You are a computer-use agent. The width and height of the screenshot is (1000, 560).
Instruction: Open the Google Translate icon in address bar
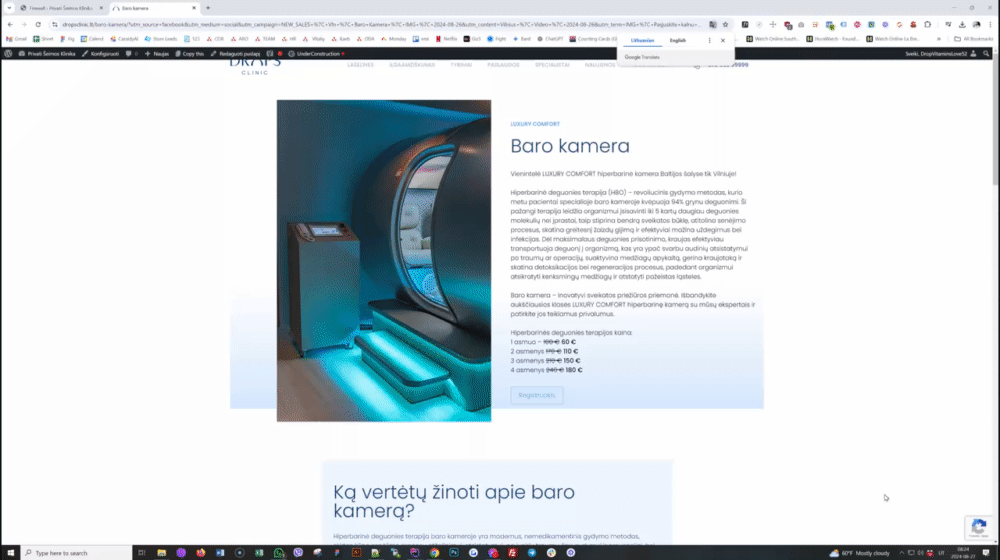coord(712,24)
